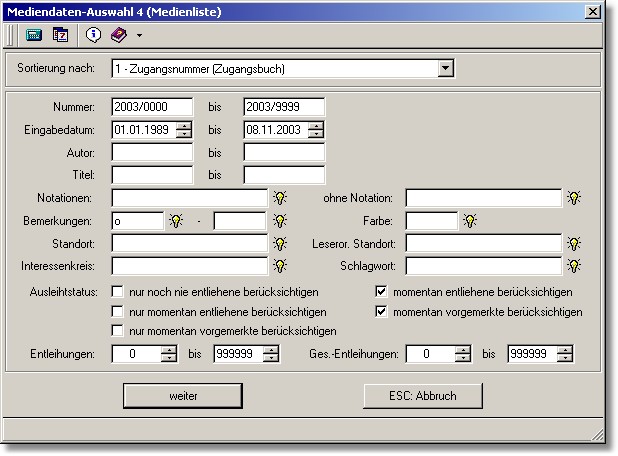Screen dimensions: 618x456
Task: Open the help book icon
Action: (119, 35)
